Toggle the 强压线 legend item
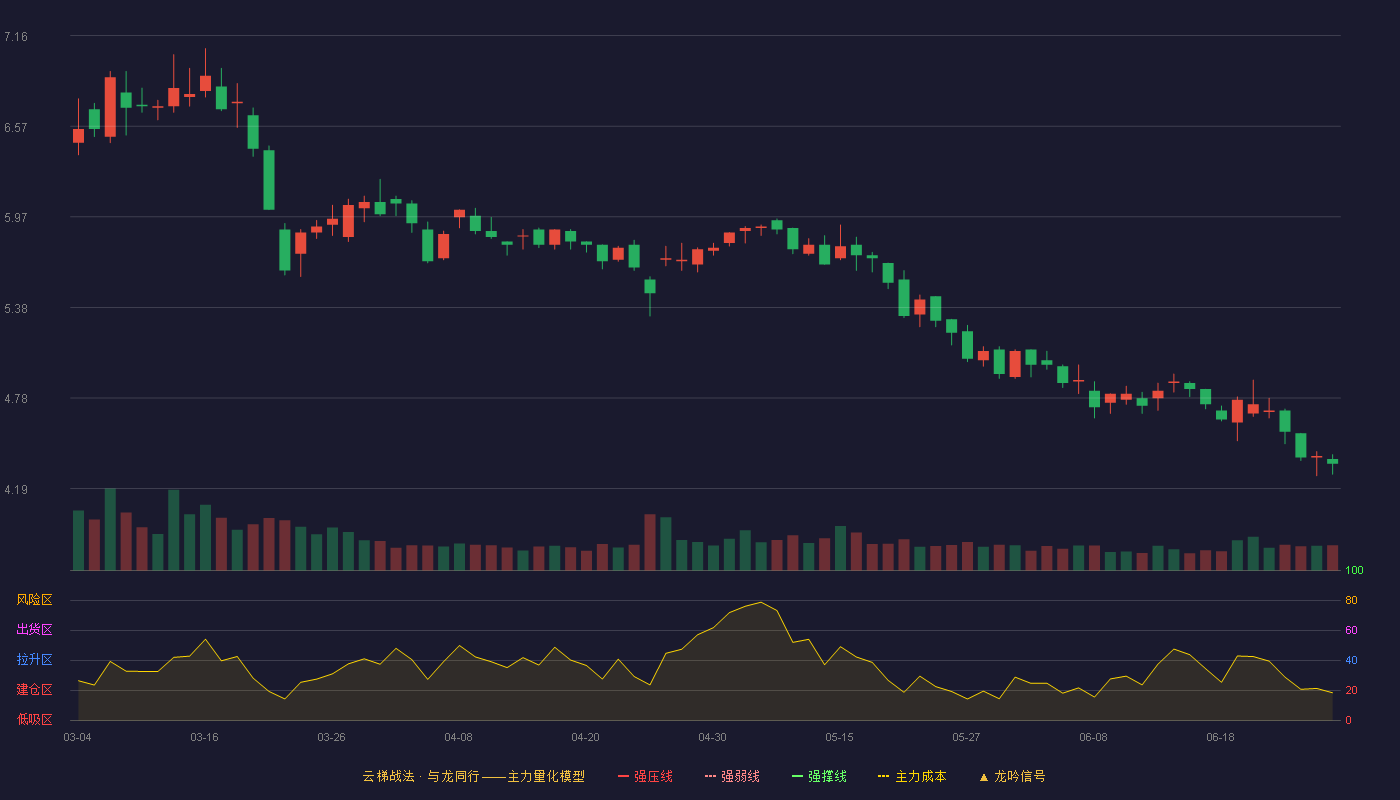Viewport: 1400px width, 800px height. point(645,776)
